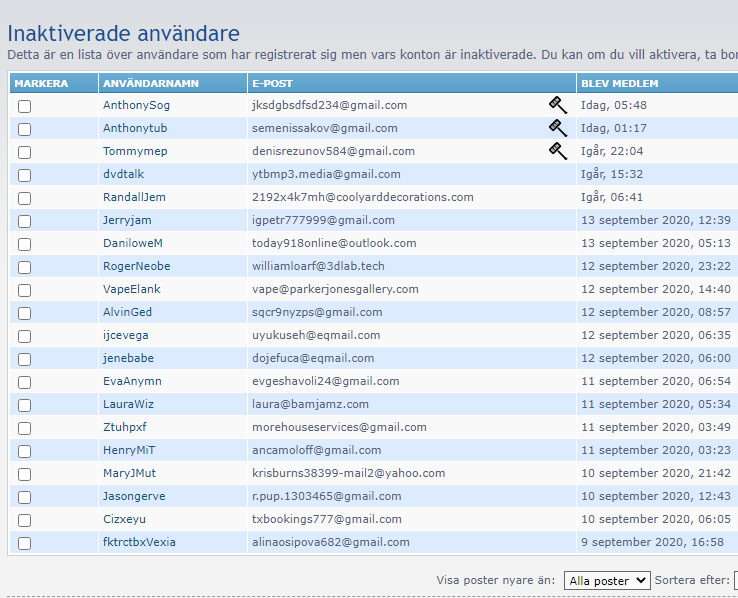The image size is (738, 598).
Task: Tick the checkbox beside AlvinGed
Action: click(x=24, y=313)
